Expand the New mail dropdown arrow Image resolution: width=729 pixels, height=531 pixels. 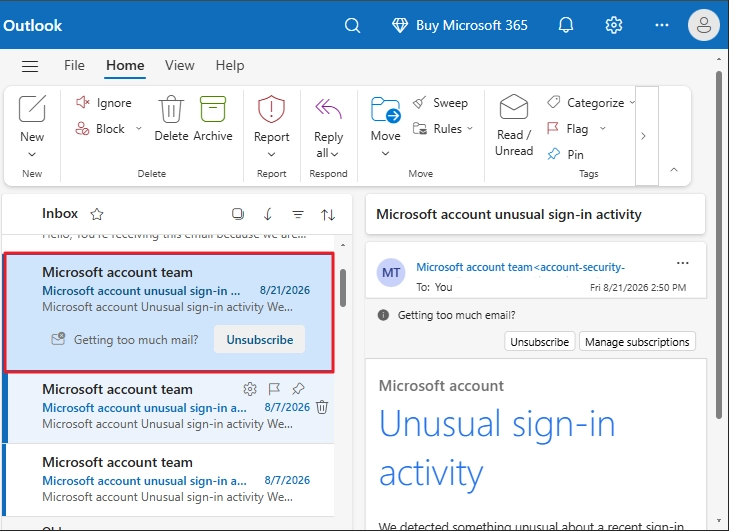32,154
